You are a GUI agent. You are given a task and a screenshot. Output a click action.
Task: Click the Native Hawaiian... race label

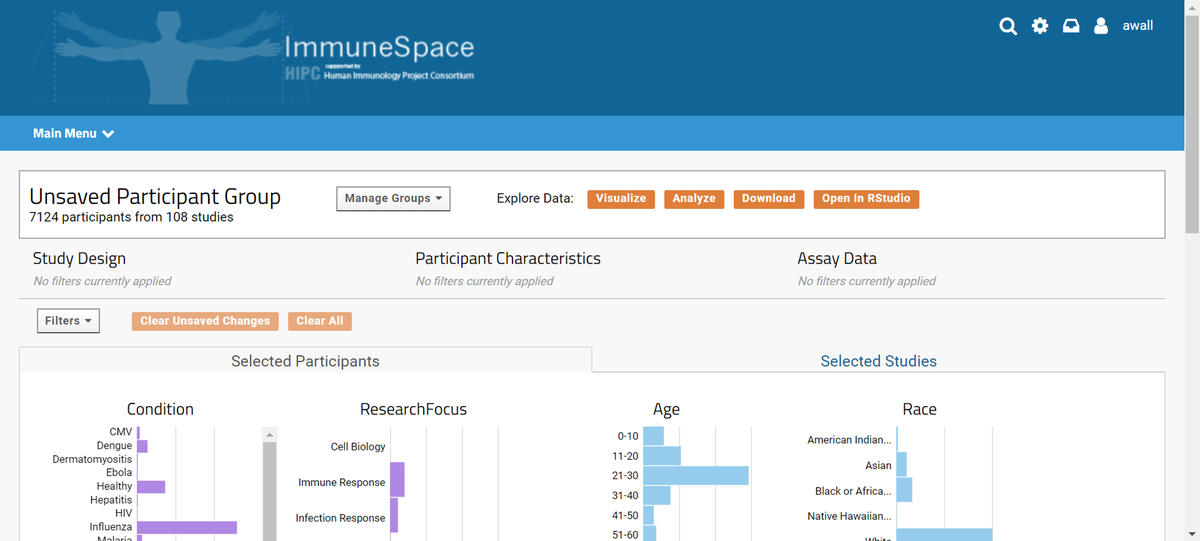[849, 516]
